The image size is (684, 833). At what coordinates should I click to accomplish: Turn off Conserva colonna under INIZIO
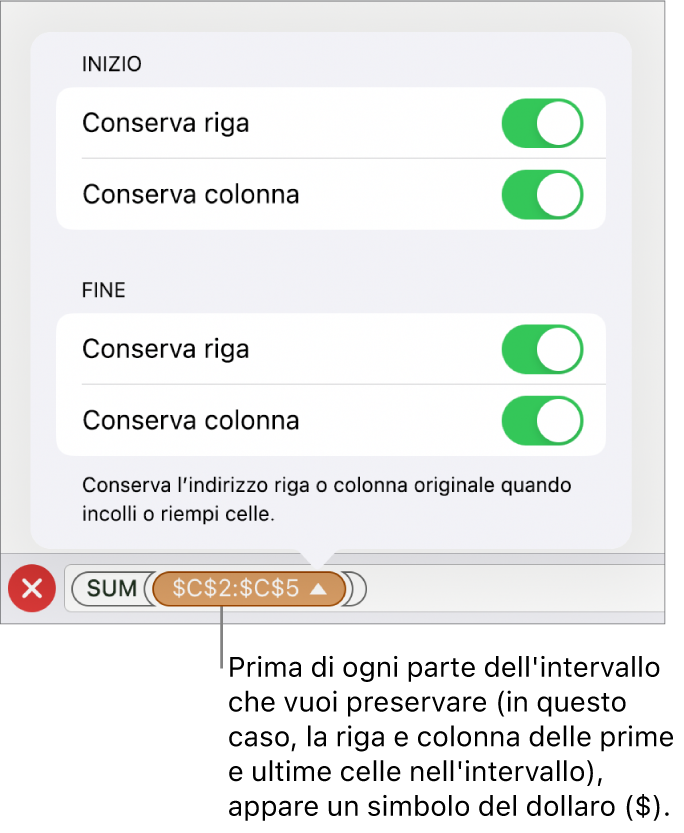[541, 194]
